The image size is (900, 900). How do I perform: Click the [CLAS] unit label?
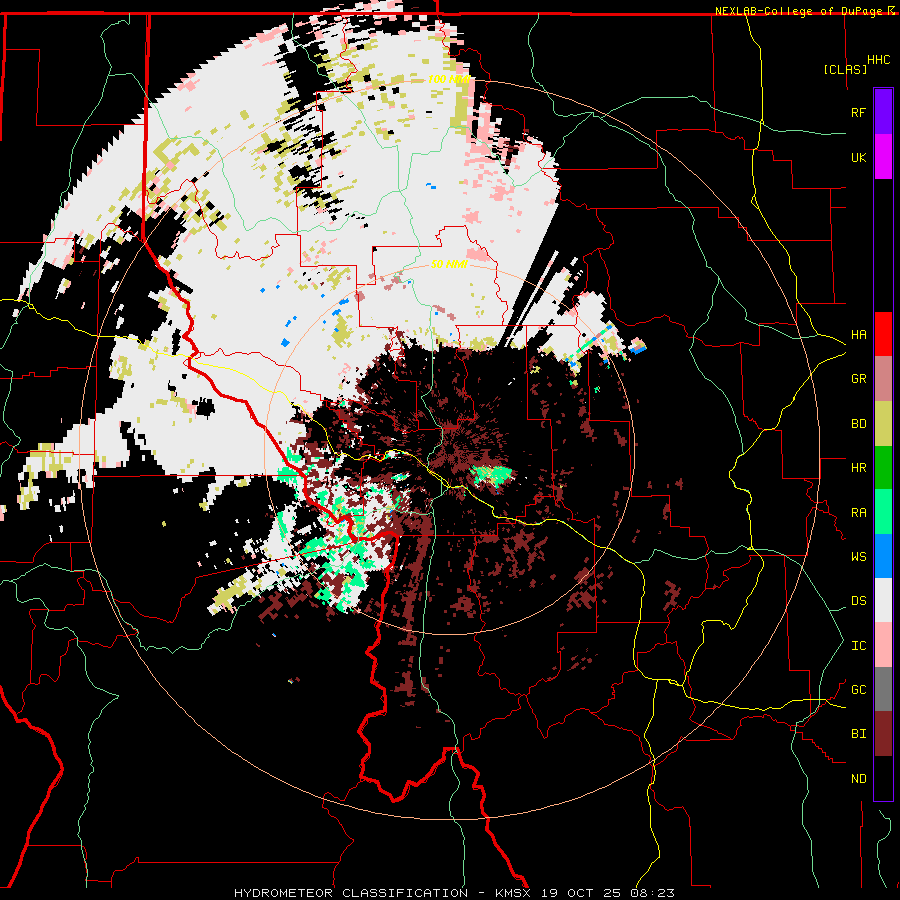pos(845,69)
